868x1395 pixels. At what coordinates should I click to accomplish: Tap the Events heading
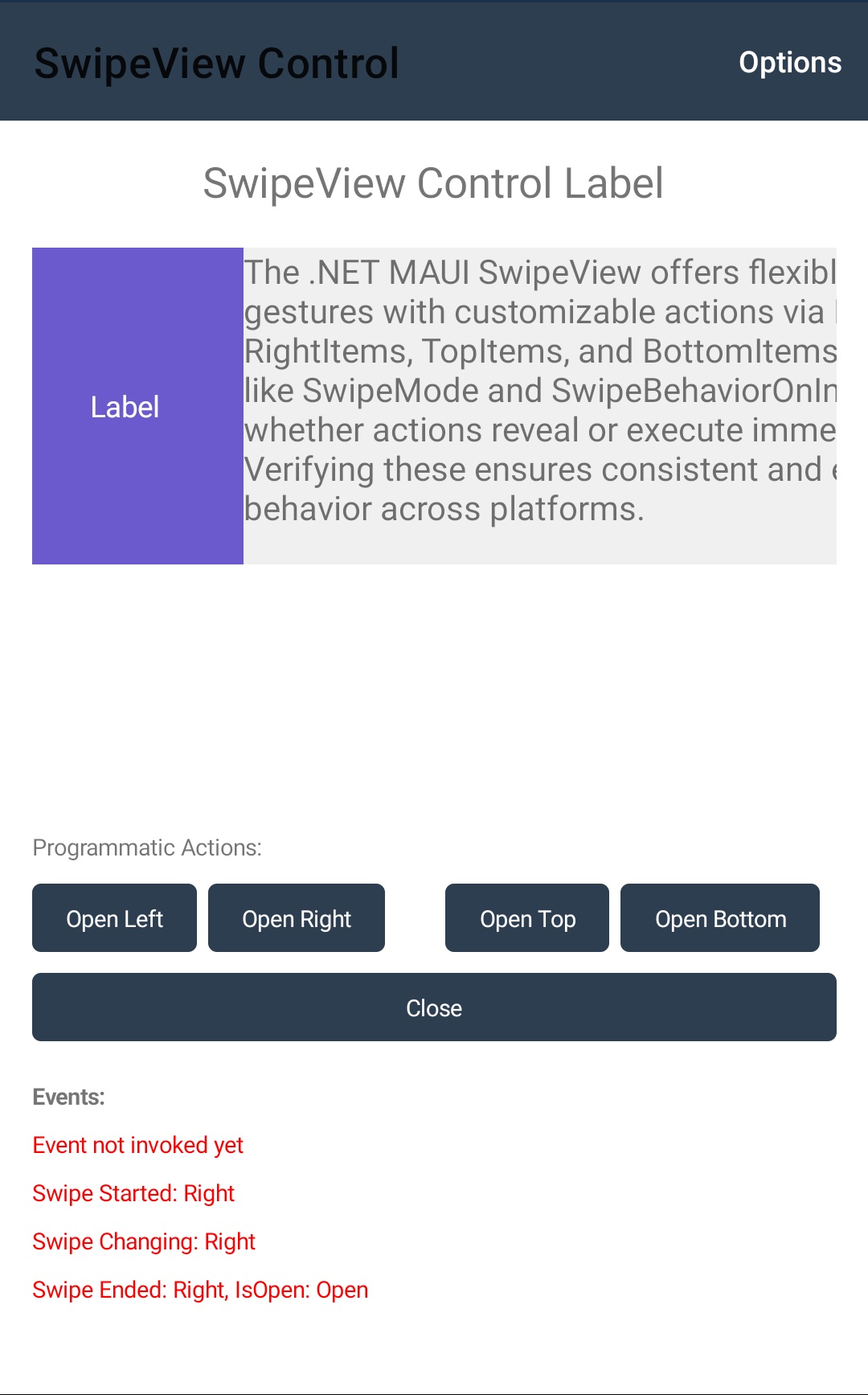pos(69,1097)
